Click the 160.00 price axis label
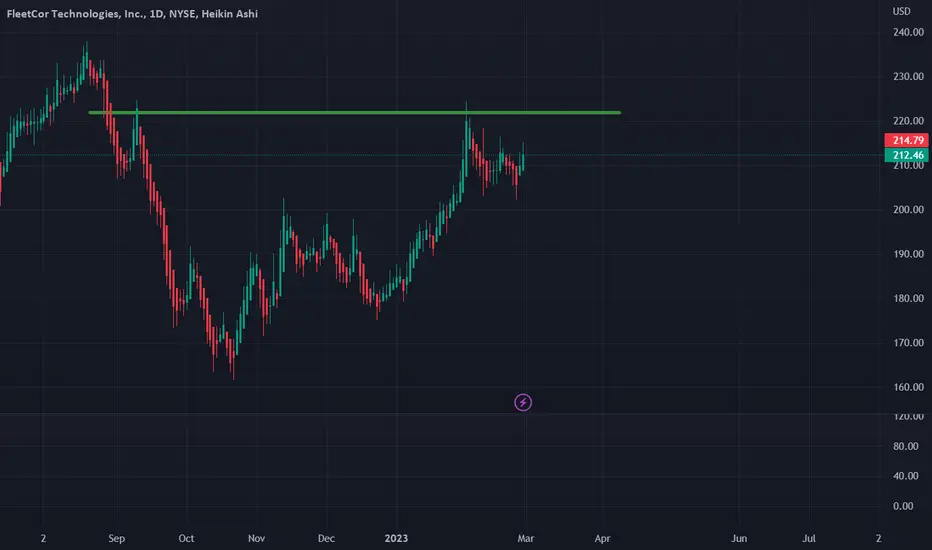The width and height of the screenshot is (932, 550). coord(908,387)
